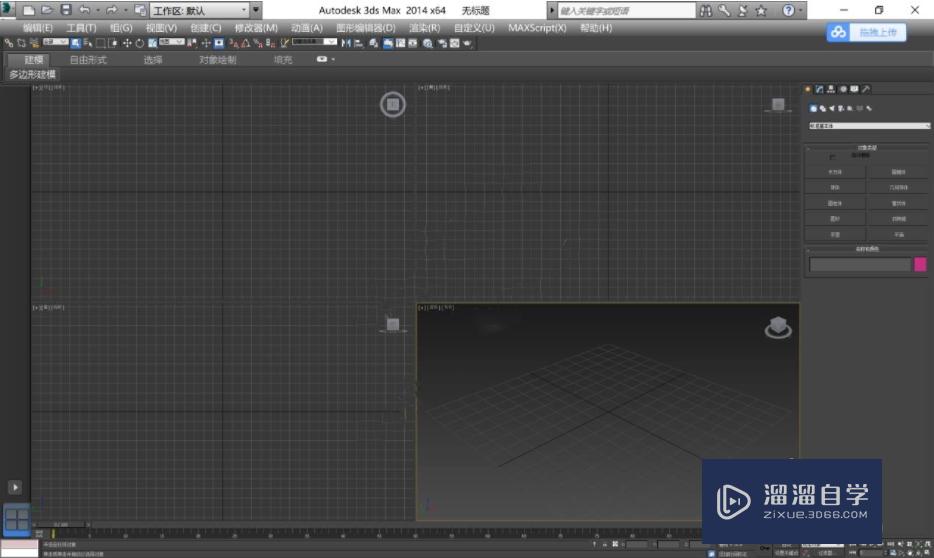Viewport: 934px width, 558px height.
Task: Open the MAXScript(X) menu
Action: [x=537, y=28]
